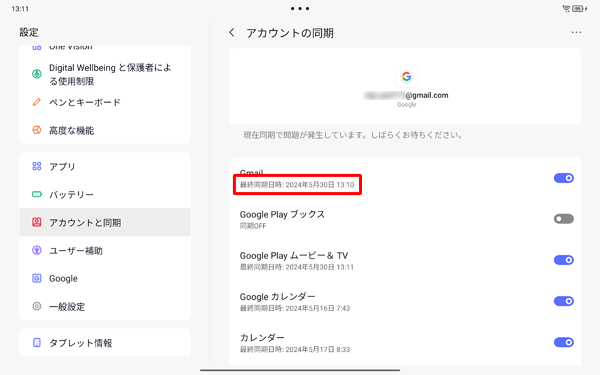
Task: Enable Google Play ブックス sync toggle
Action: coord(564,219)
